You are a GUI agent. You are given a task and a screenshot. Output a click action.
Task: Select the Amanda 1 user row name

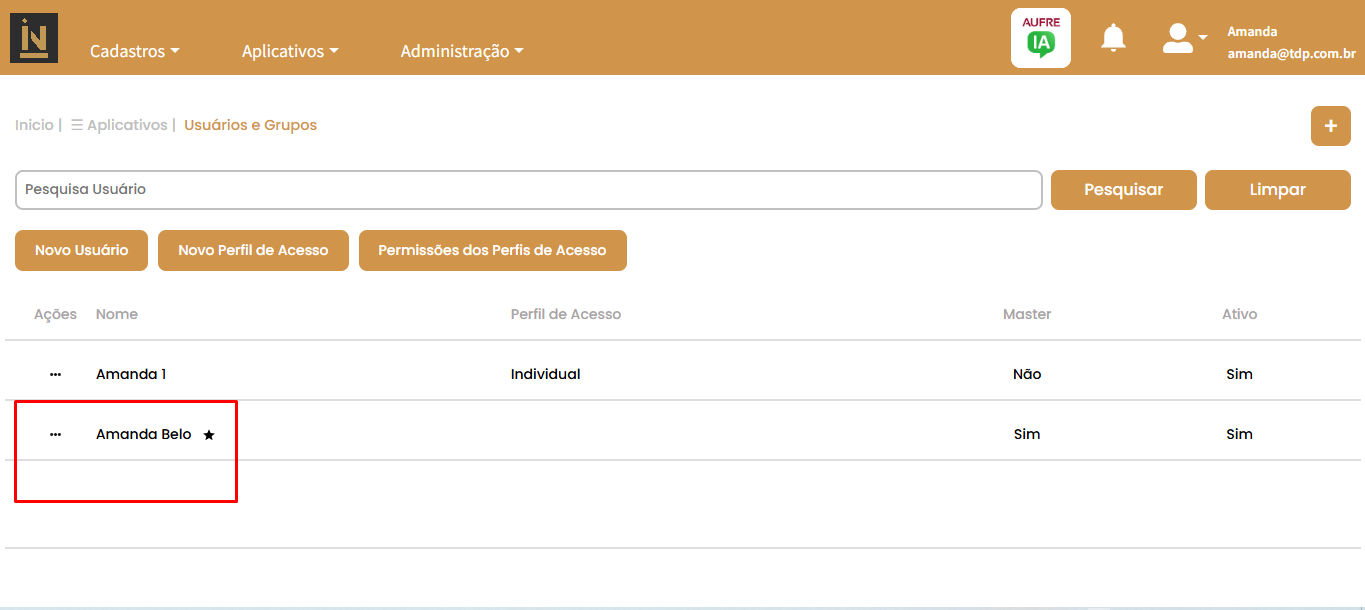pos(131,374)
